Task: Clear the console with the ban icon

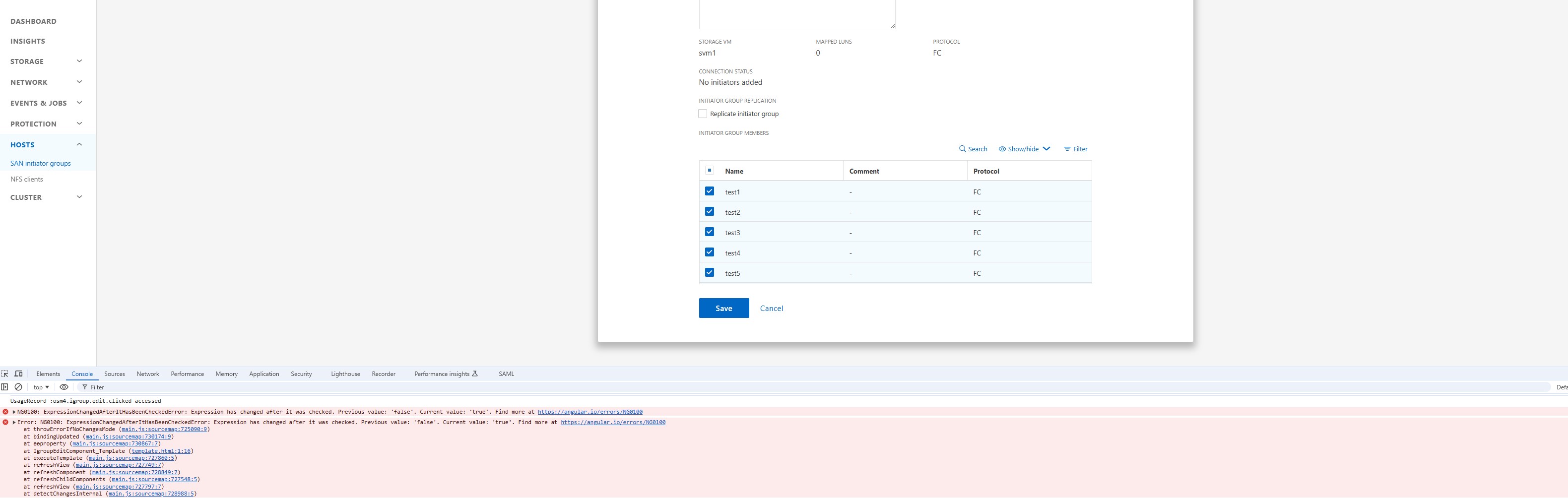Action: (18, 387)
